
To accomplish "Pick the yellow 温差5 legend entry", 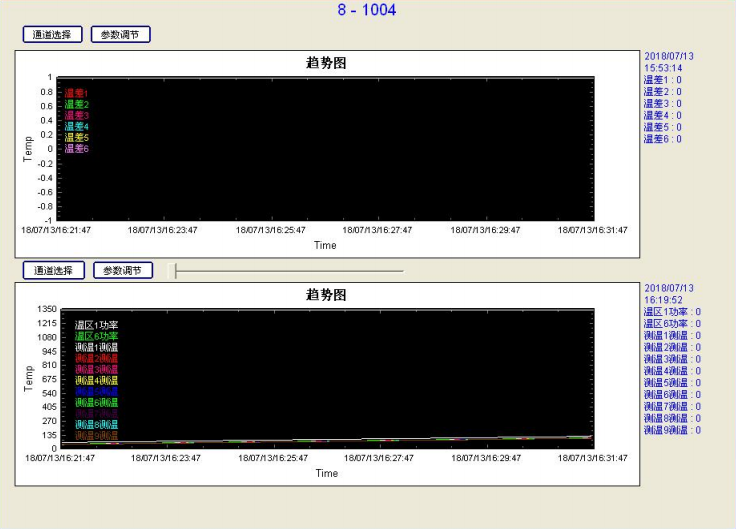I will coord(77,137).
